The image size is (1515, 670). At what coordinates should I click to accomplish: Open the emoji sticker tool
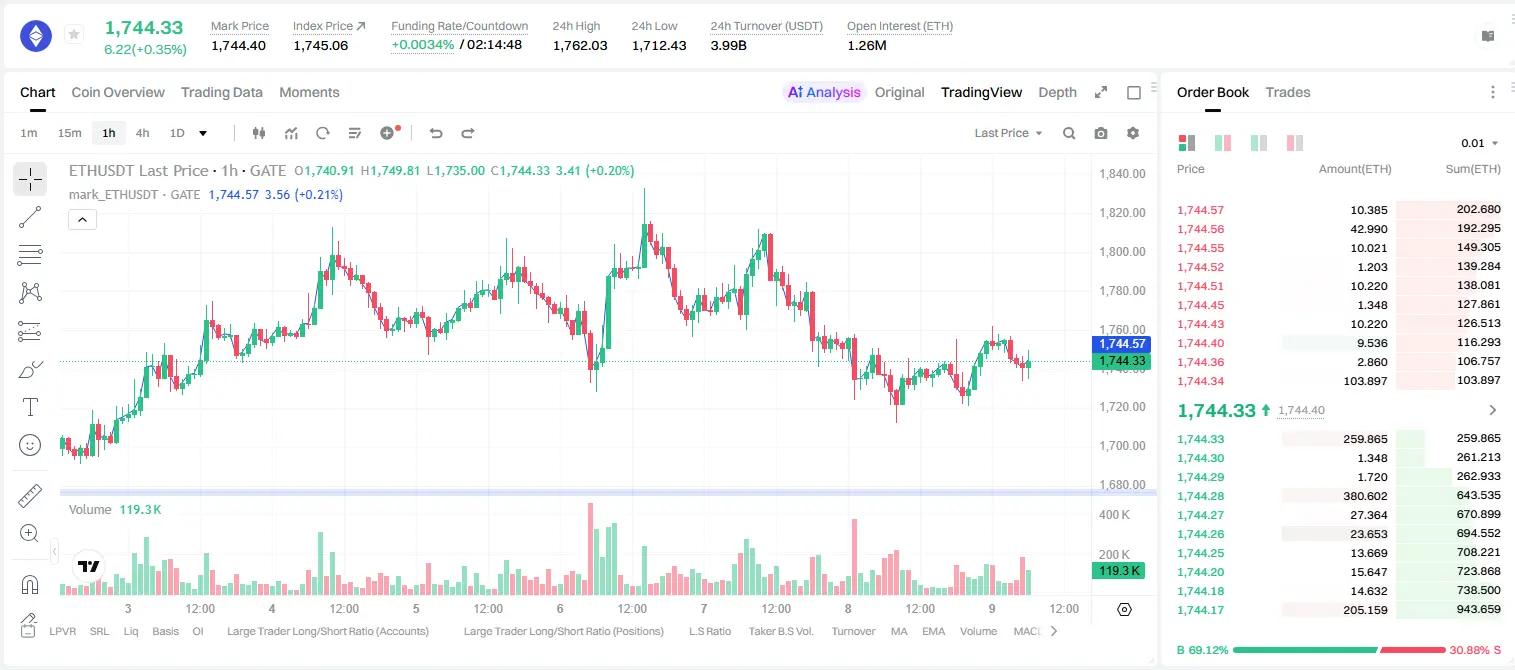30,445
